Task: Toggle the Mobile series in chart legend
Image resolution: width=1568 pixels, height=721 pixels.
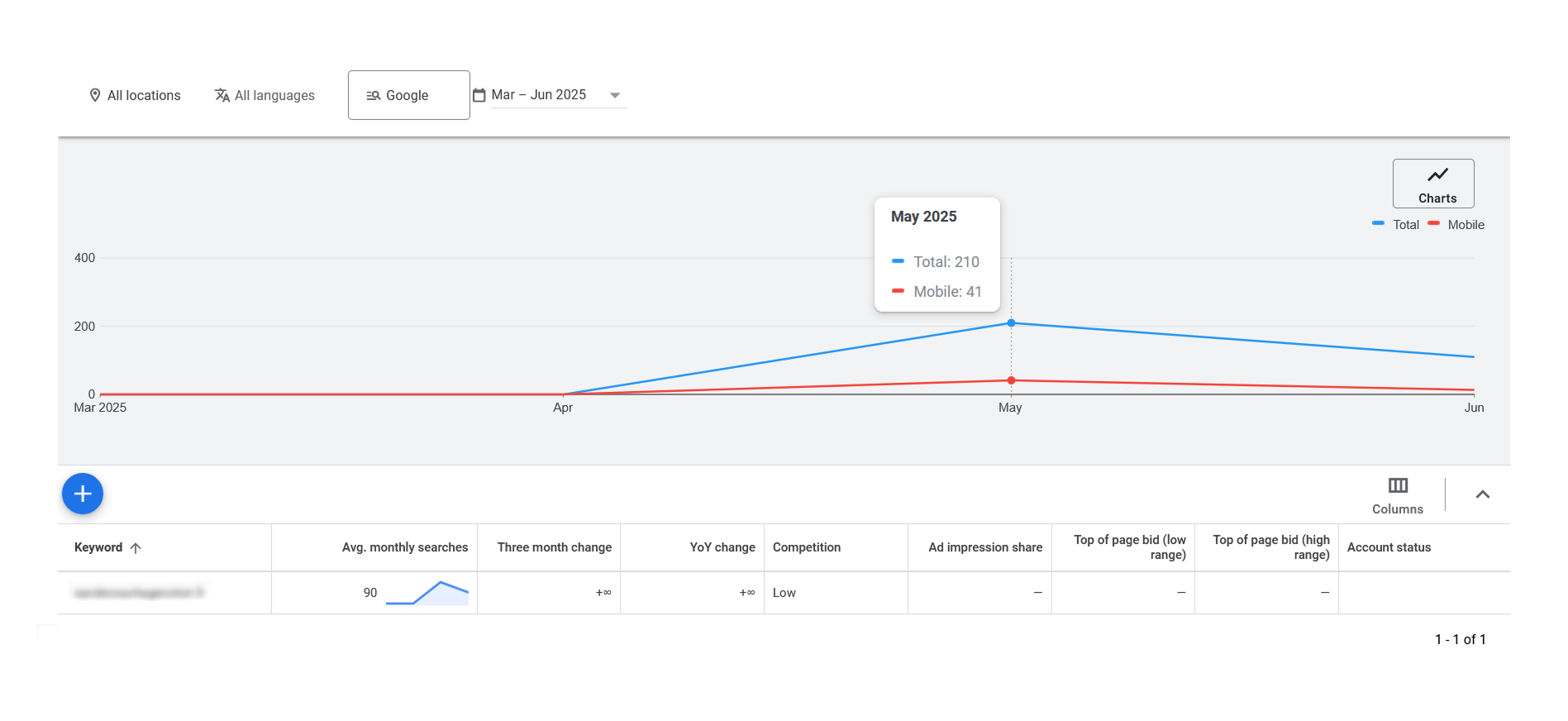Action: (x=1456, y=225)
